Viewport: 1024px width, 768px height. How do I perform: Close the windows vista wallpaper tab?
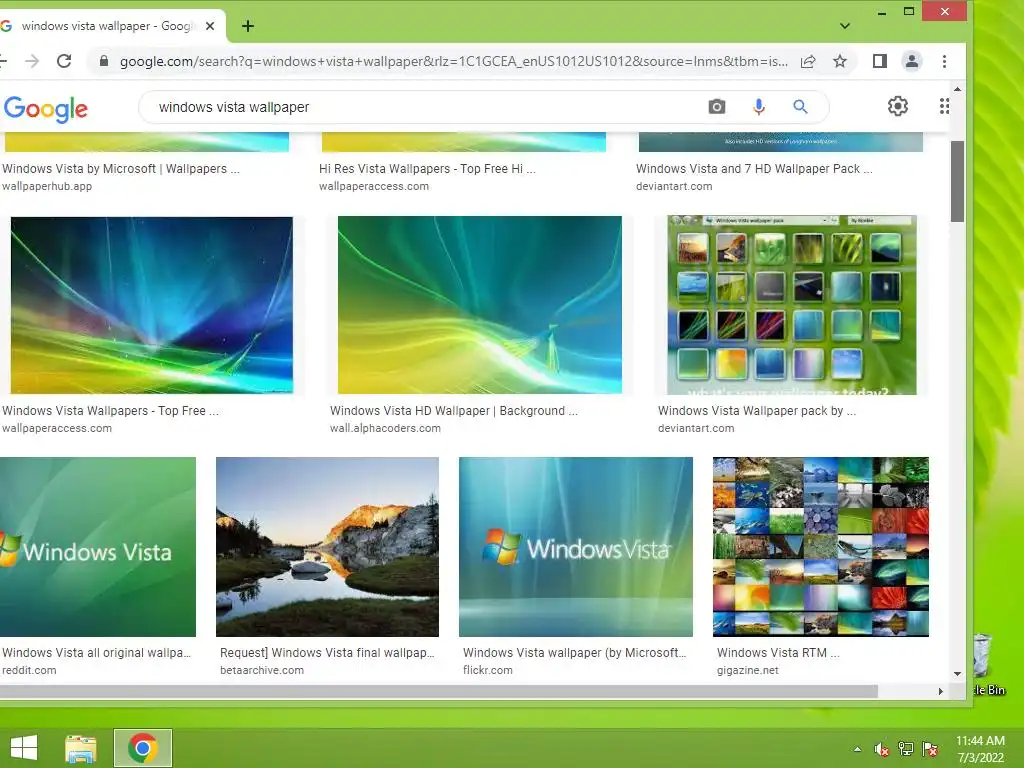[x=210, y=26]
